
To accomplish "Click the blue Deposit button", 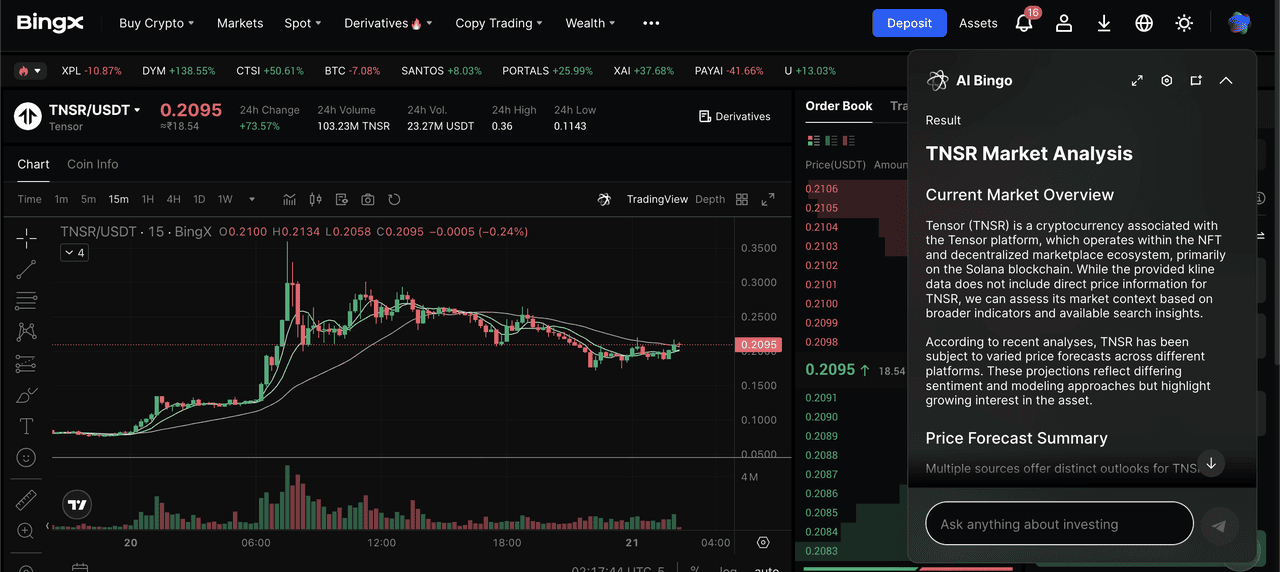I will coord(909,23).
